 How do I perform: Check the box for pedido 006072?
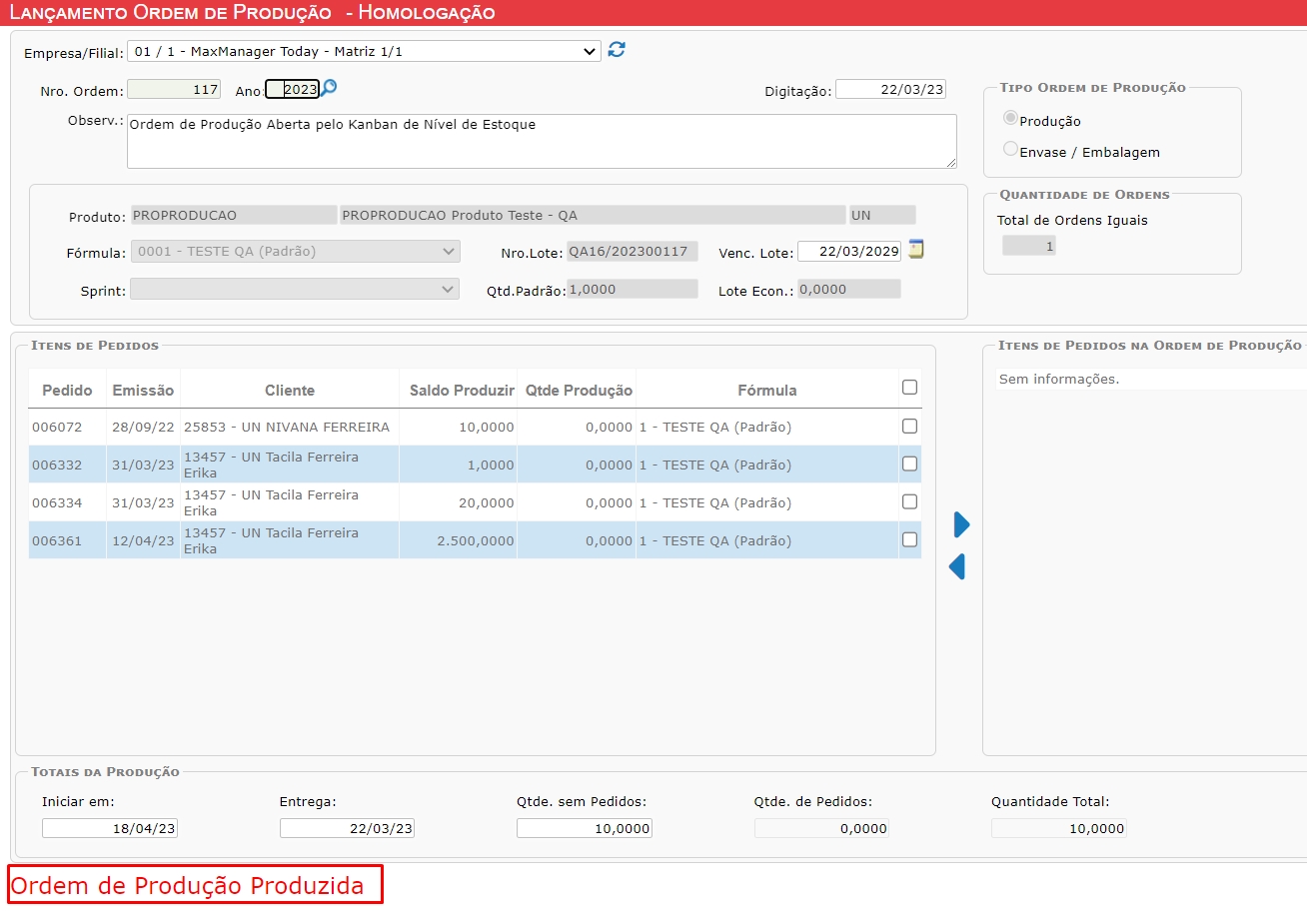coord(909,426)
